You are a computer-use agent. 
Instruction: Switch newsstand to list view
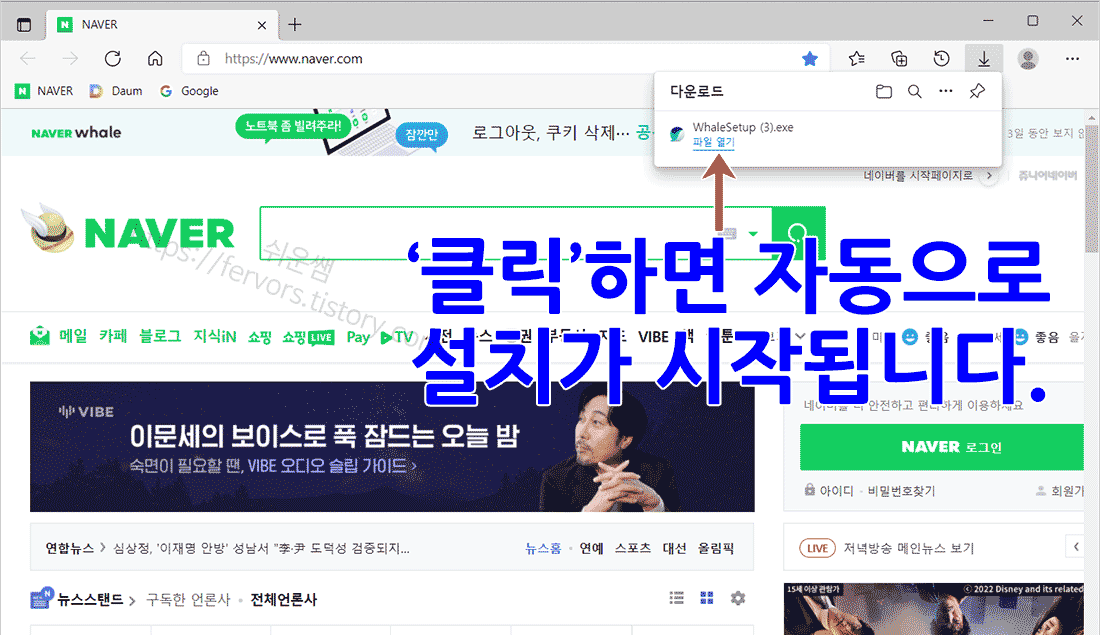coord(676,598)
